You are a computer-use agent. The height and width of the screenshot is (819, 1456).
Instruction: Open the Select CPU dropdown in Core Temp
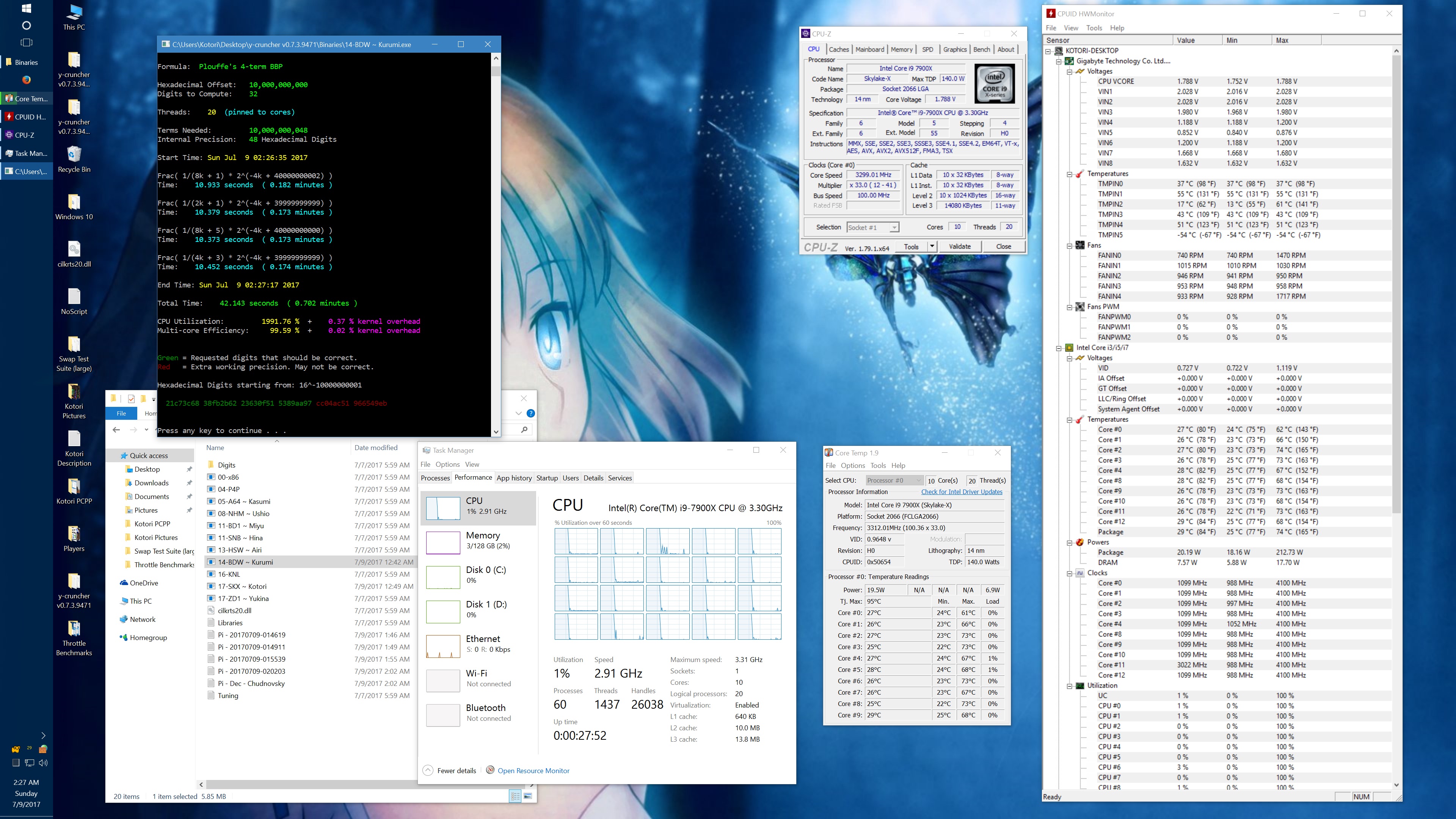click(x=894, y=480)
